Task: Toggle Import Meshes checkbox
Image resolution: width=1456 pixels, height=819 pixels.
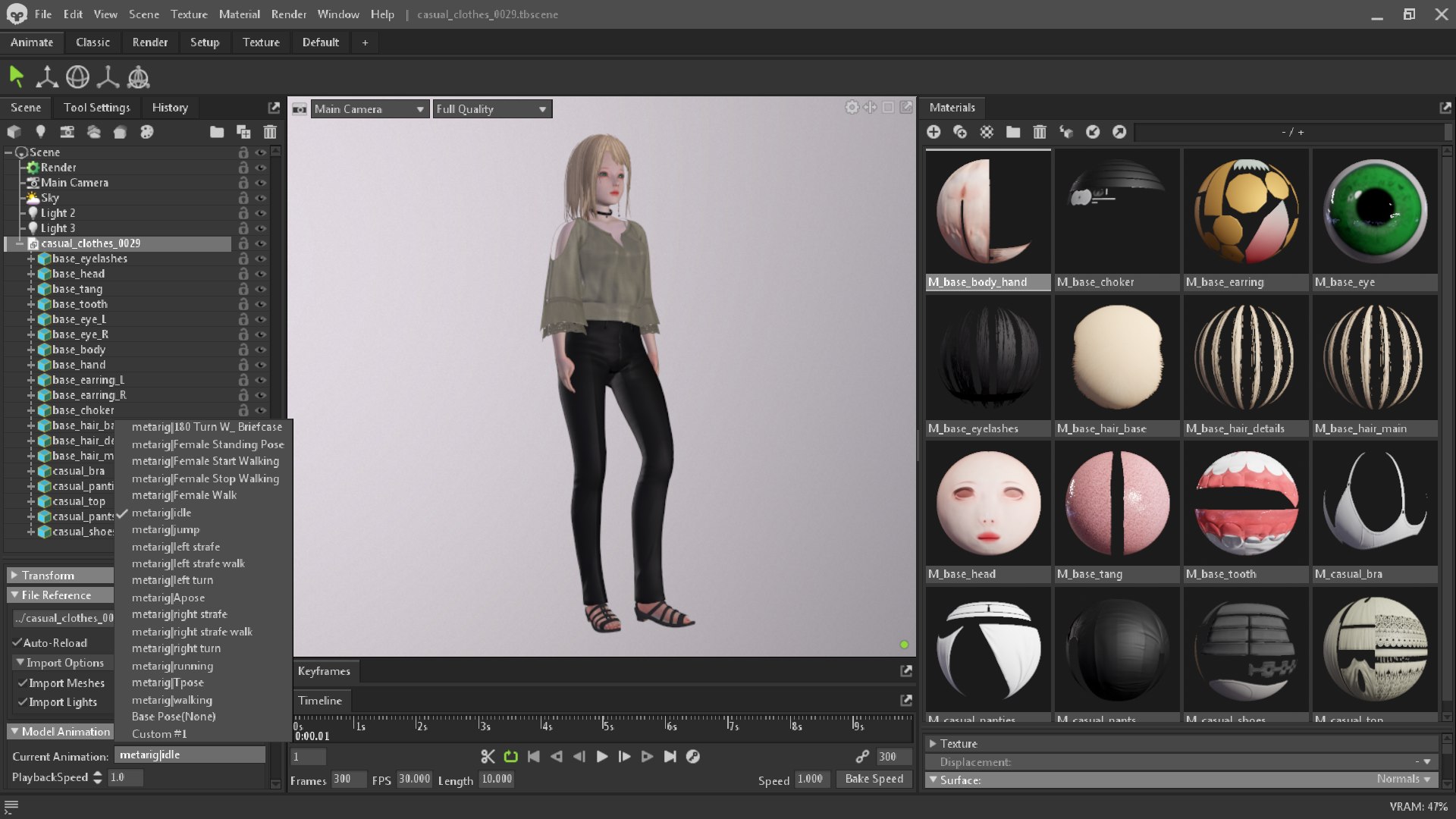Action: coord(22,682)
